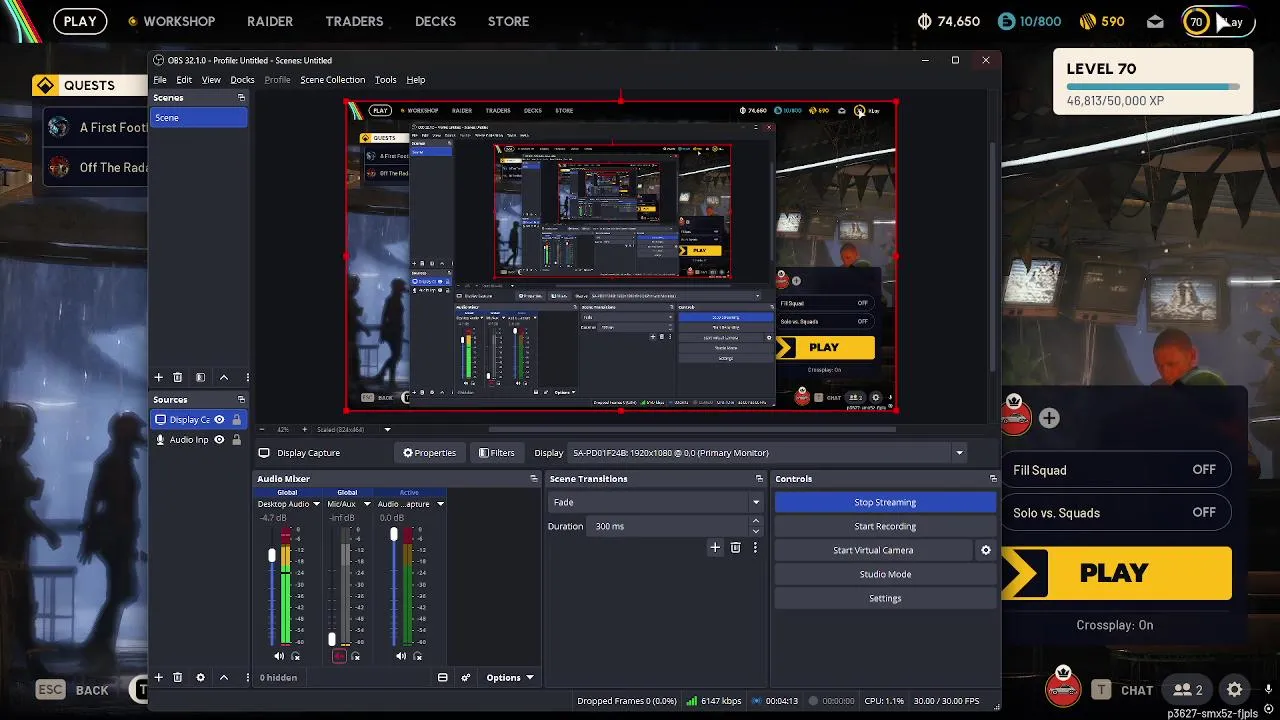Float the Scenes dock panel
Screen dimensions: 1280x720
pyautogui.click(x=241, y=98)
